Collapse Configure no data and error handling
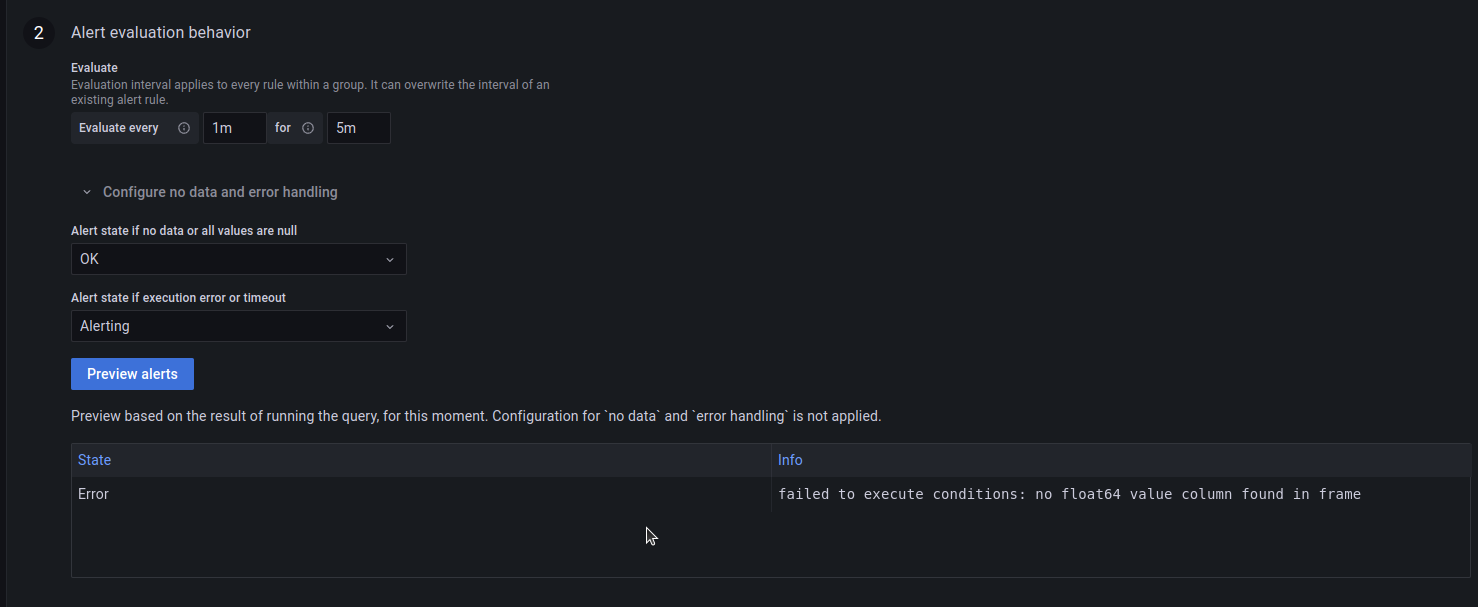The width and height of the screenshot is (1478, 607). click(x=219, y=191)
